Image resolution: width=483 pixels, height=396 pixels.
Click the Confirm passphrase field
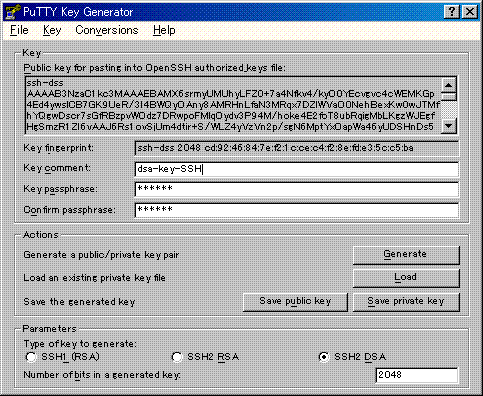coord(297,210)
